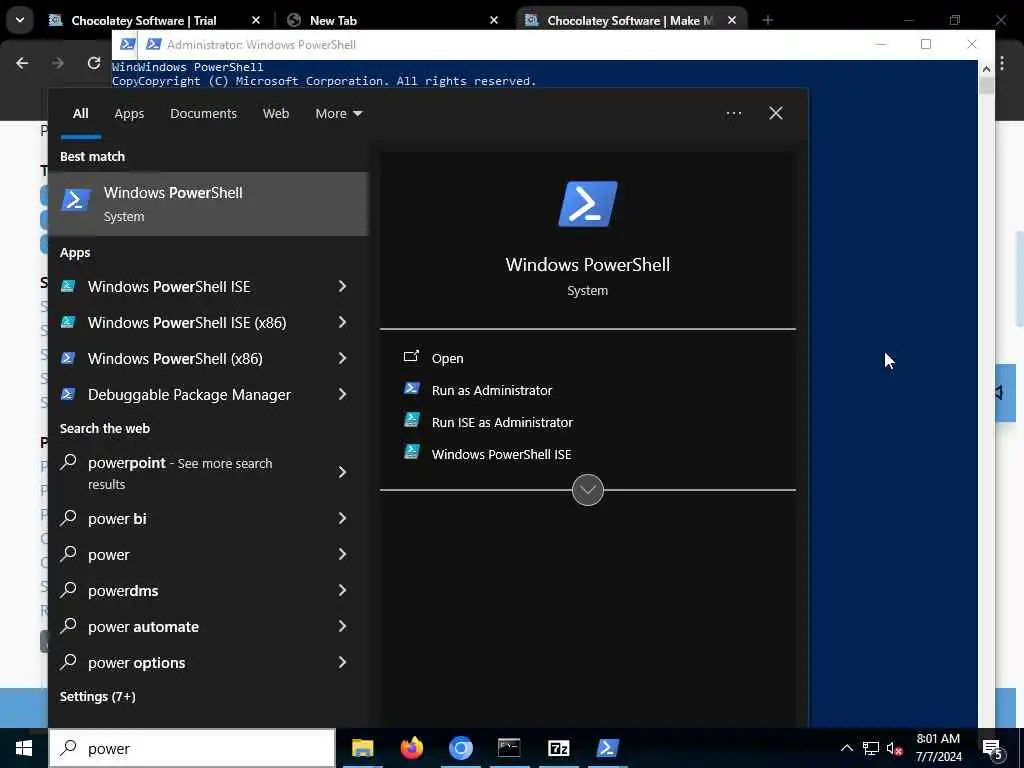The height and width of the screenshot is (768, 1024).
Task: Close the Chocolatey Software | Make tab
Action: click(732, 21)
